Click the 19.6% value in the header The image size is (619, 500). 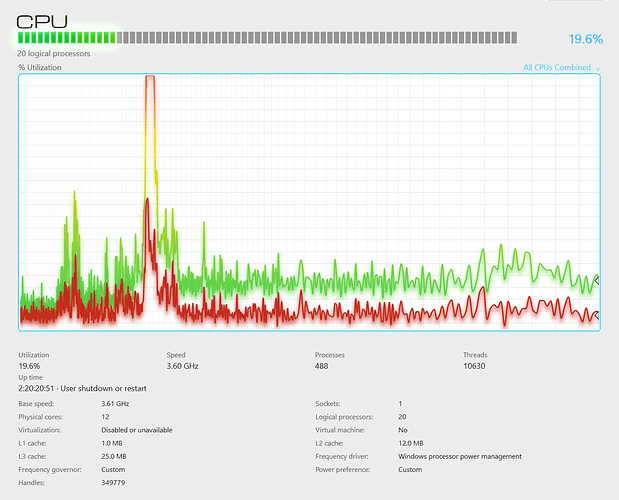(585, 39)
